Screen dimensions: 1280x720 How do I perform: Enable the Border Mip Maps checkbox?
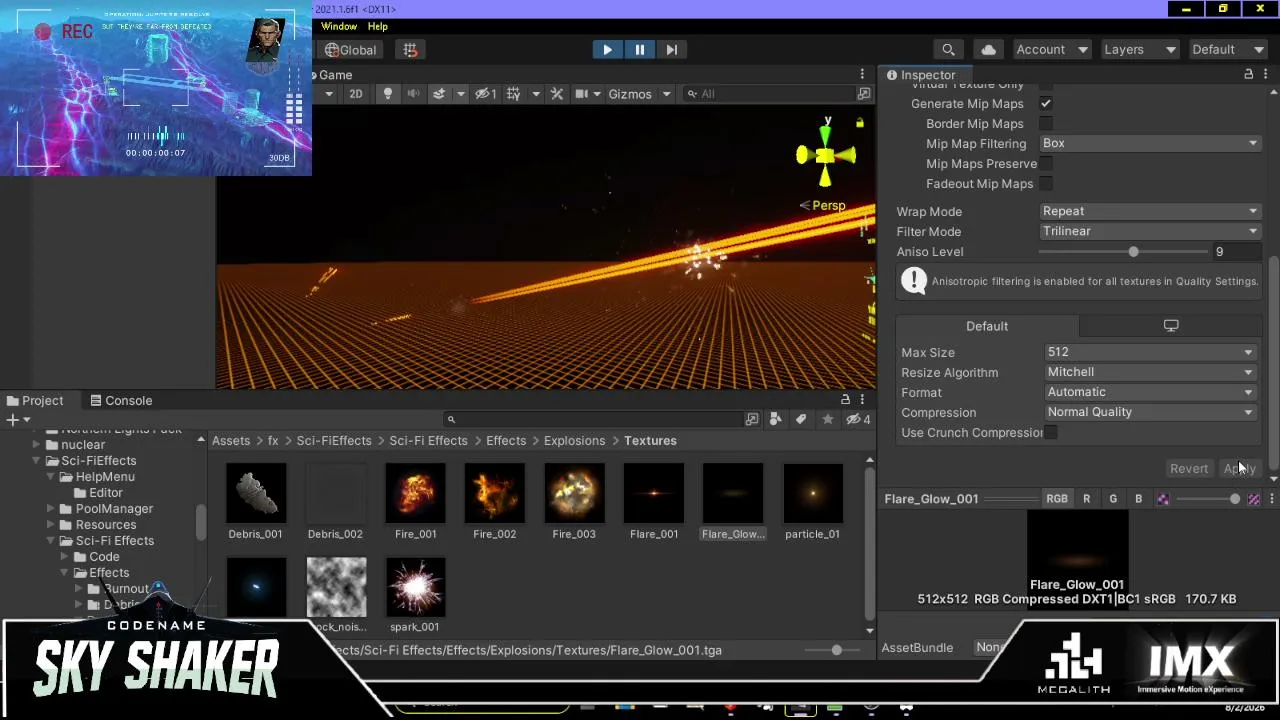[1046, 124]
